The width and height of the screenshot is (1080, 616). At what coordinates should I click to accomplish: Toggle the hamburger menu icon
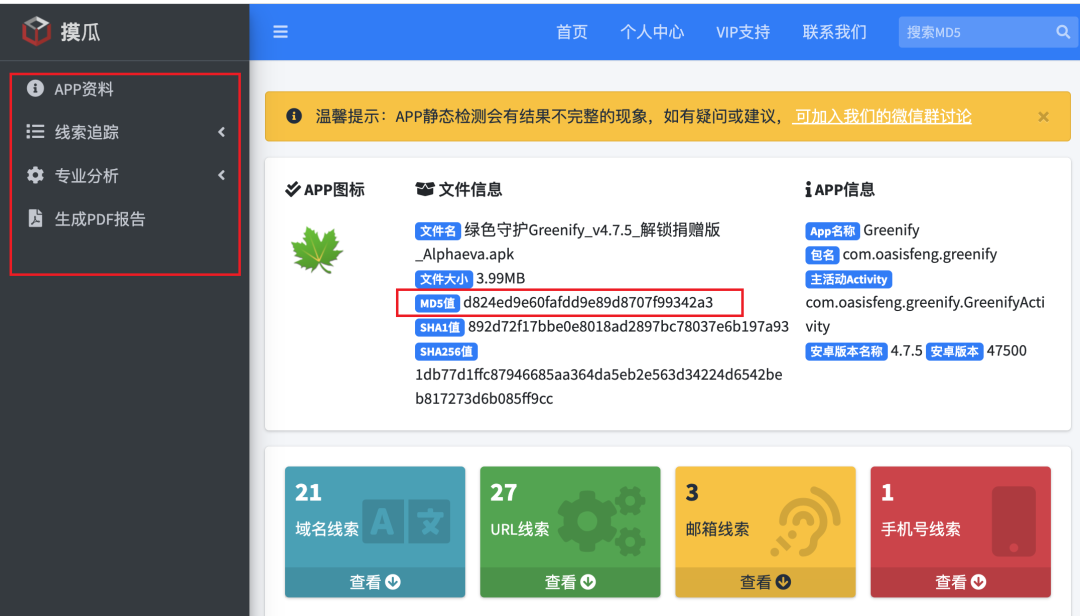280,32
